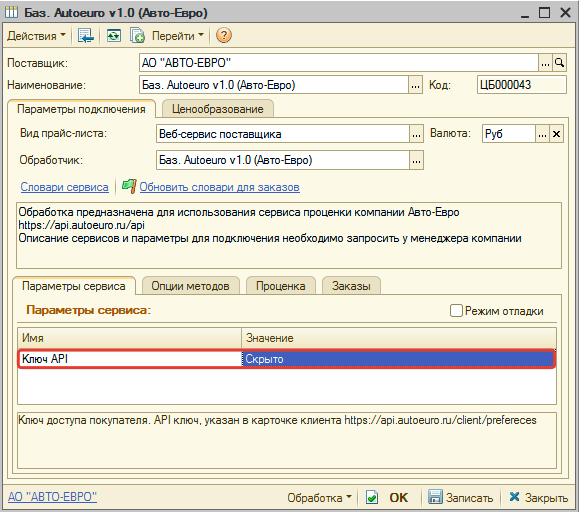Click the green refresh toolbar icon
This screenshot has height=512, width=579.
(x=113, y=36)
